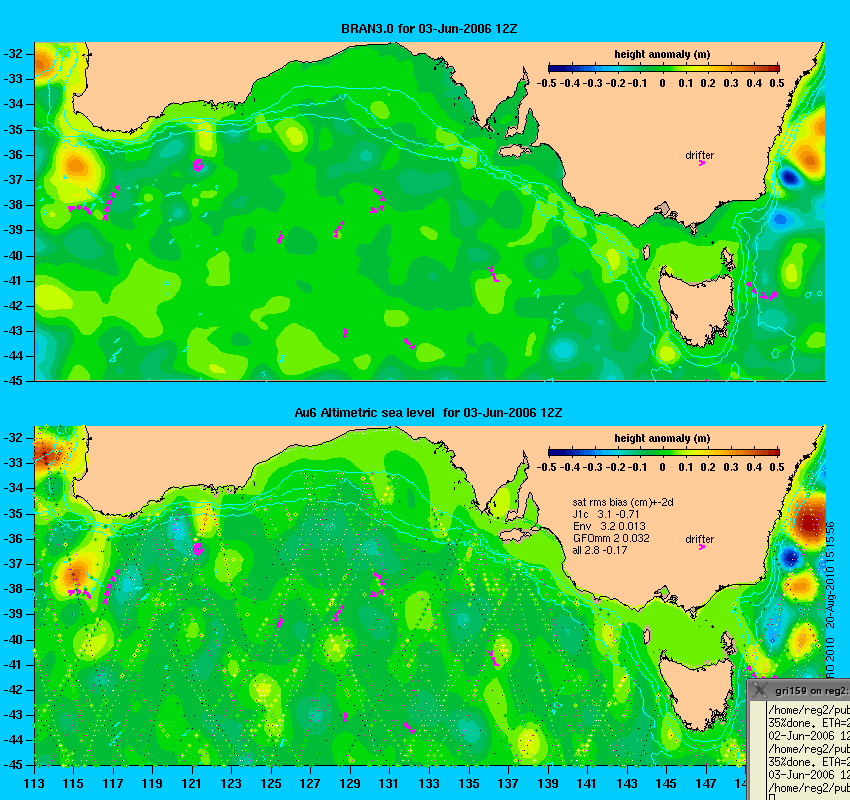The width and height of the screenshot is (850, 800).
Task: Click the 'sat rms bias (cm)+-2d' header text
Action: pos(622,502)
